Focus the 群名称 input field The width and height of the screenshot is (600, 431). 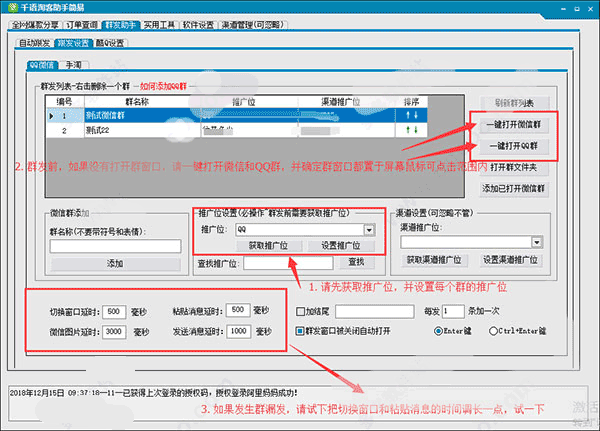[x=115, y=246]
